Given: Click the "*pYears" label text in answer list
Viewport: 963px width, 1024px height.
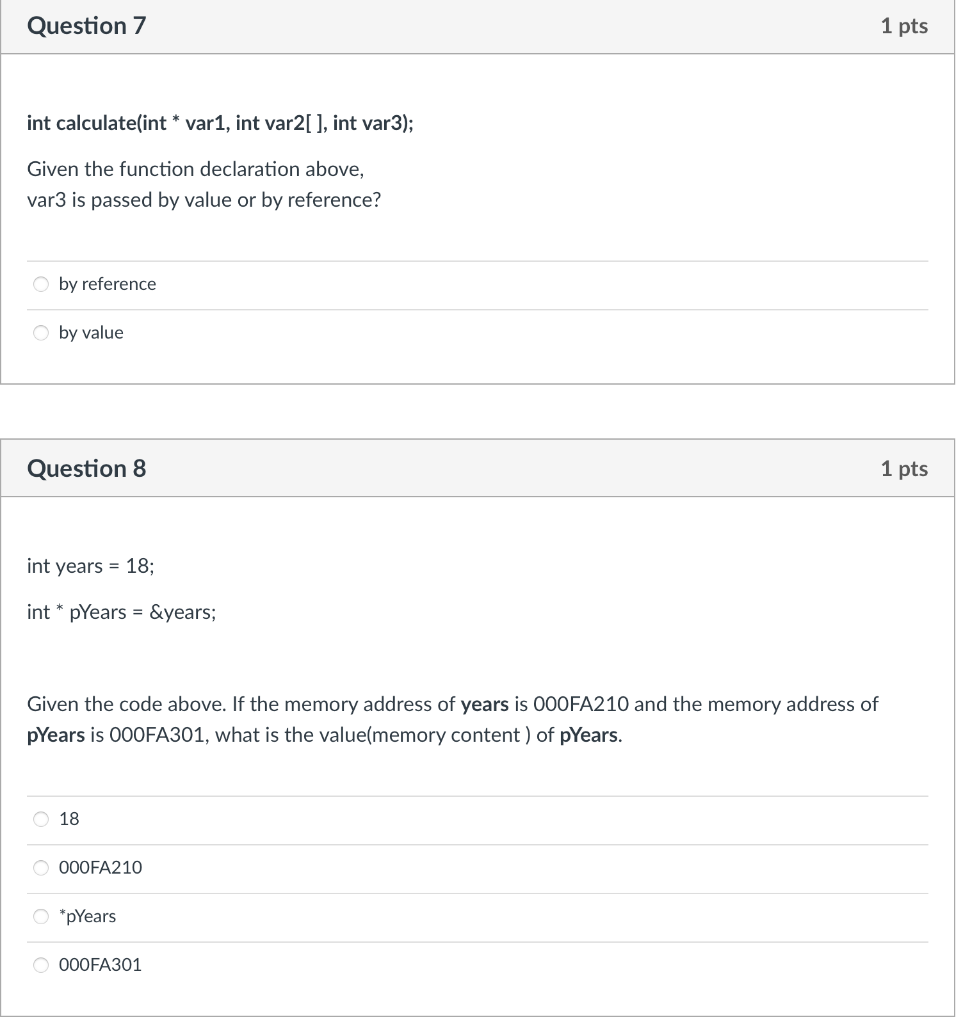Looking at the screenshot, I should point(85,915).
